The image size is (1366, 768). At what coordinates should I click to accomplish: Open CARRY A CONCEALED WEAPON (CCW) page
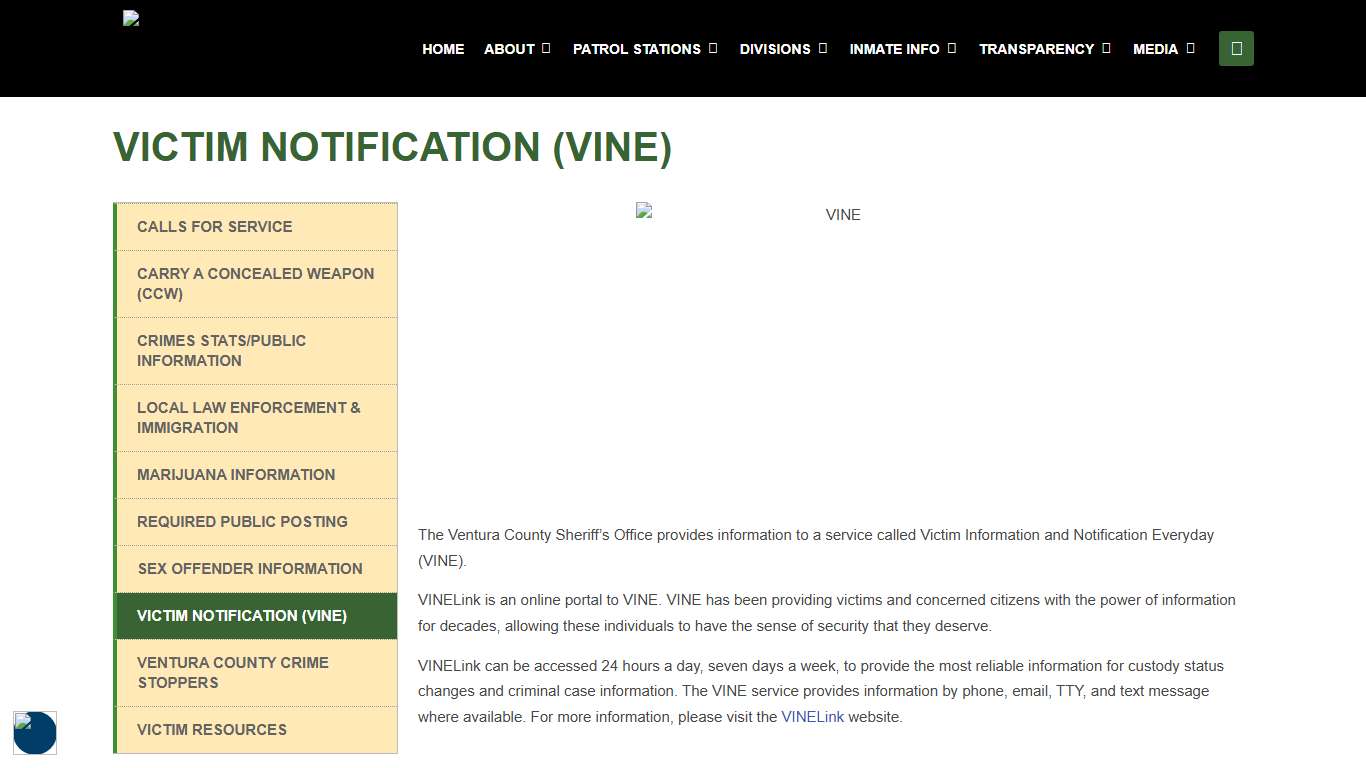(255, 283)
